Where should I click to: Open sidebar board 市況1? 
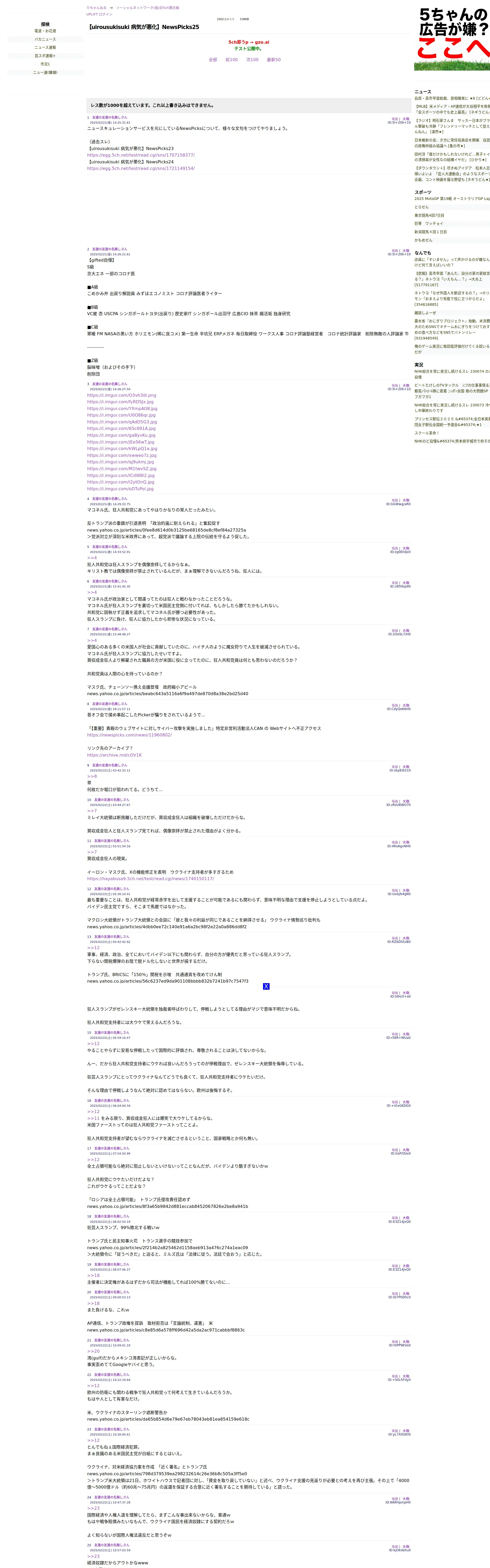tap(45, 64)
